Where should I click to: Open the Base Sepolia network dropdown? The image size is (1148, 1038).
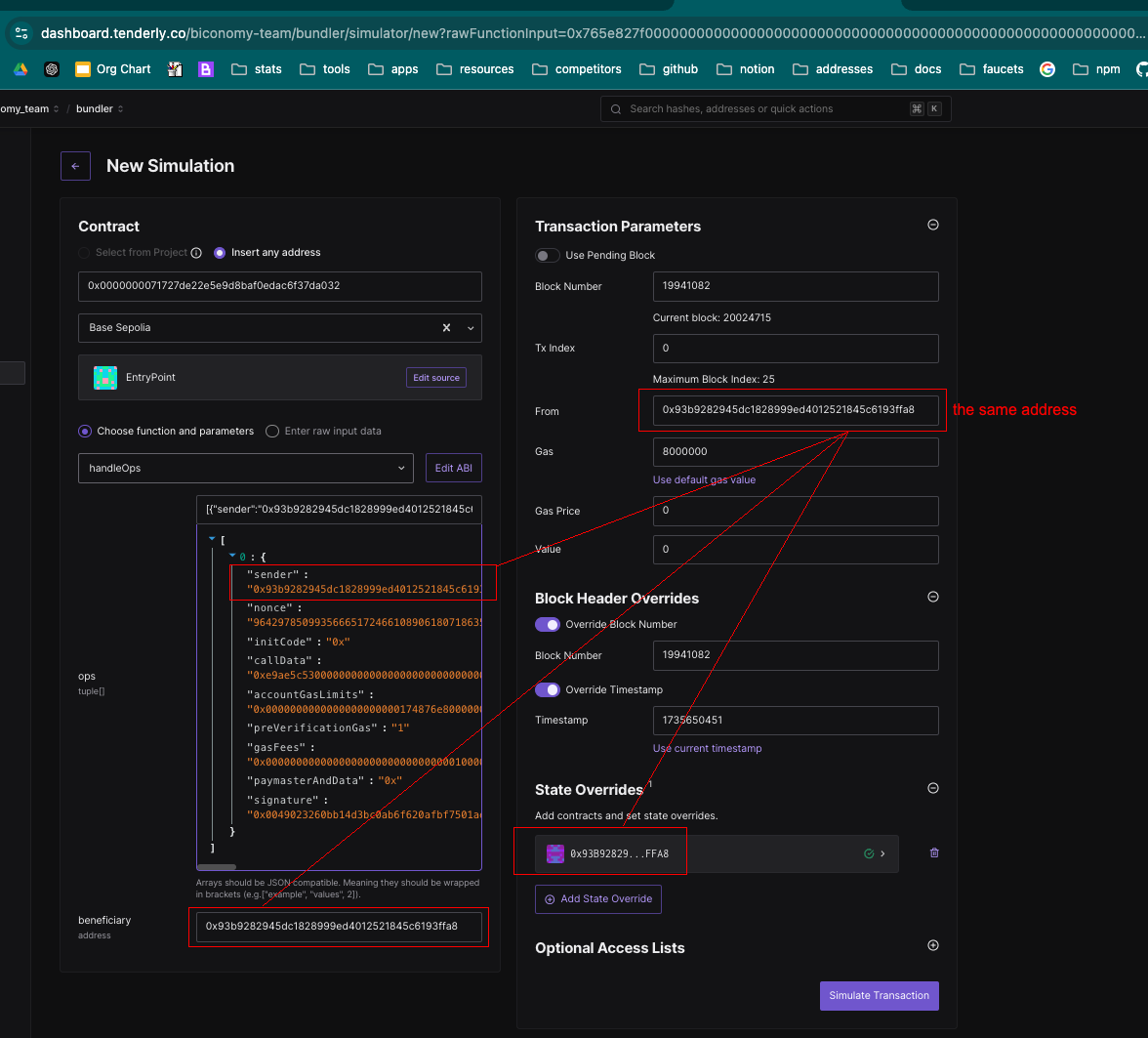click(471, 328)
